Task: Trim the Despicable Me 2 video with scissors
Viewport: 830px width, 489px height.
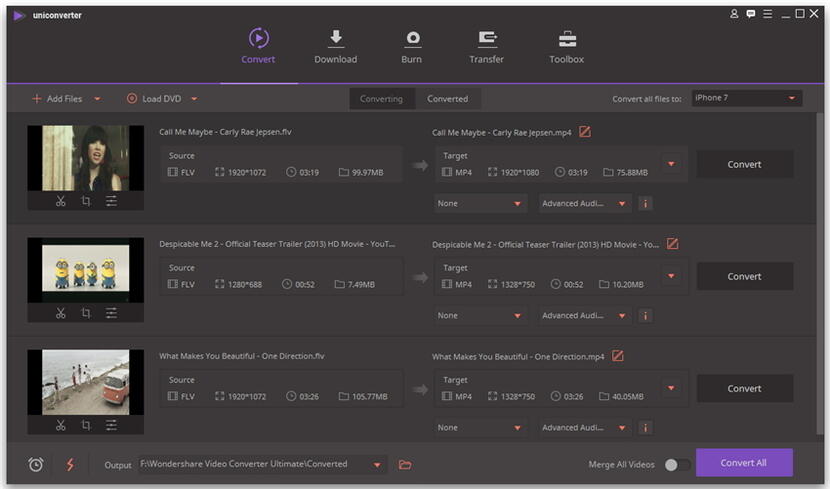Action: (61, 313)
